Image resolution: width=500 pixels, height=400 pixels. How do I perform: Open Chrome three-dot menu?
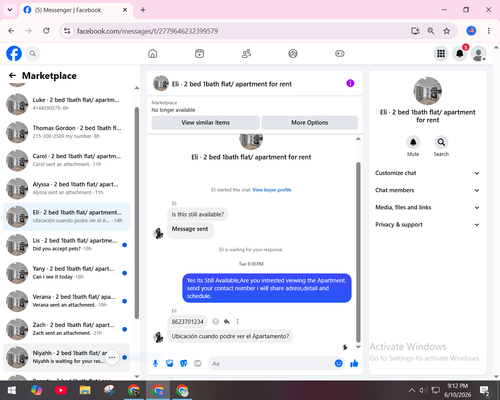pos(489,31)
